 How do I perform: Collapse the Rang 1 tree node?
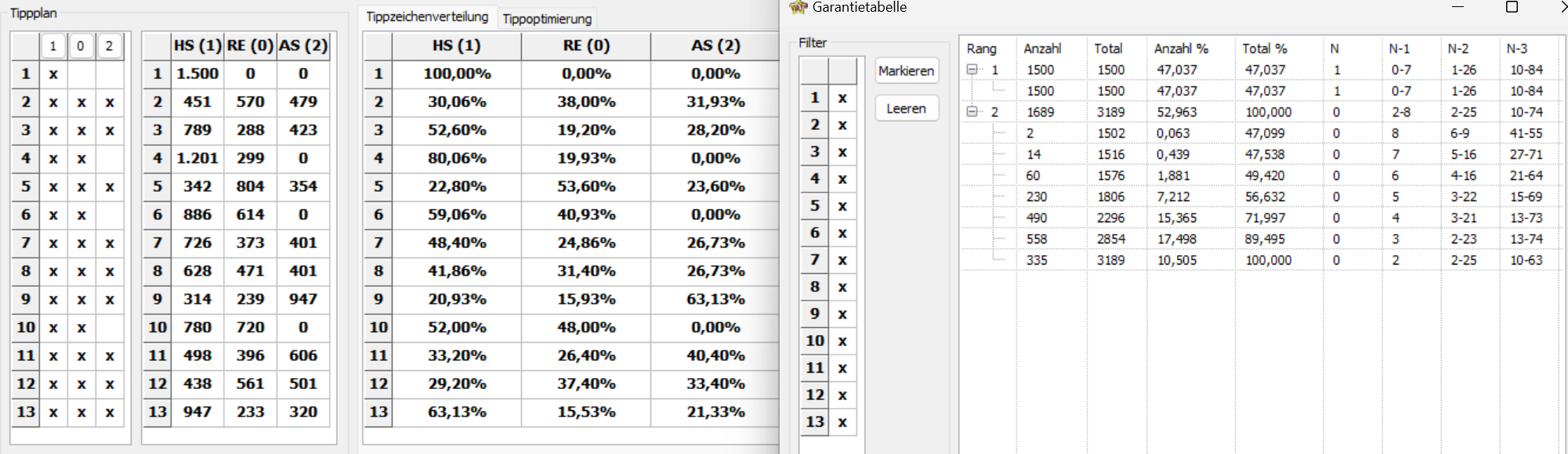[x=972, y=70]
